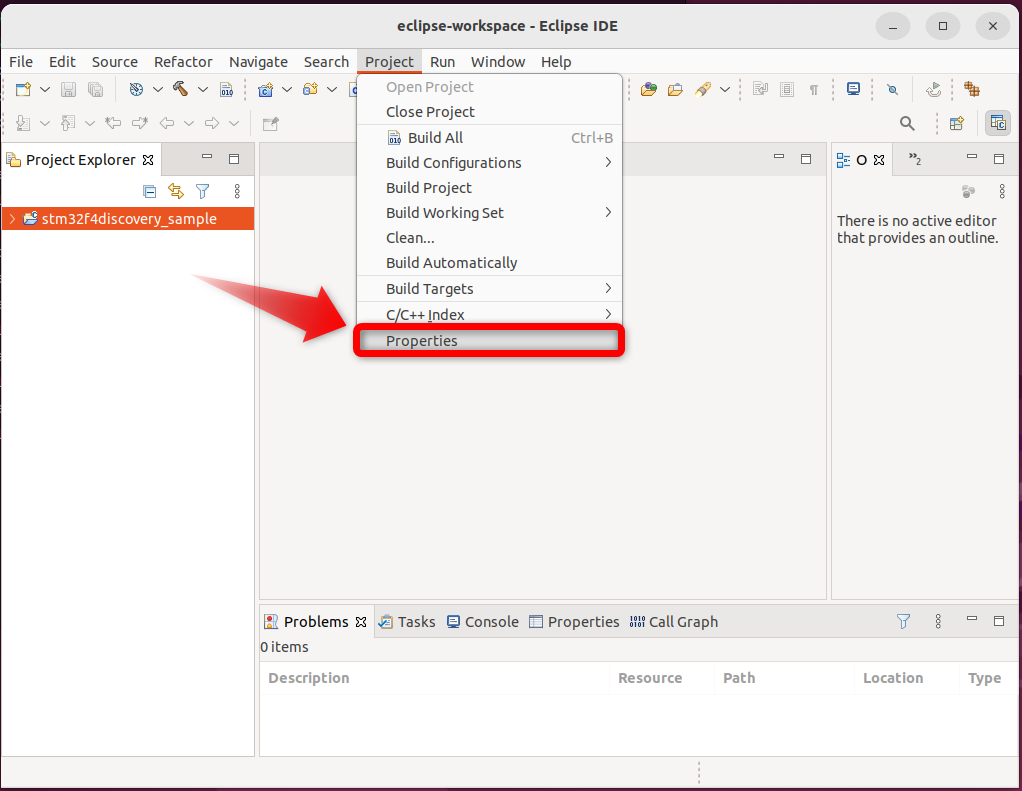Click Next Annotation icon in toolbar

pos(23,123)
